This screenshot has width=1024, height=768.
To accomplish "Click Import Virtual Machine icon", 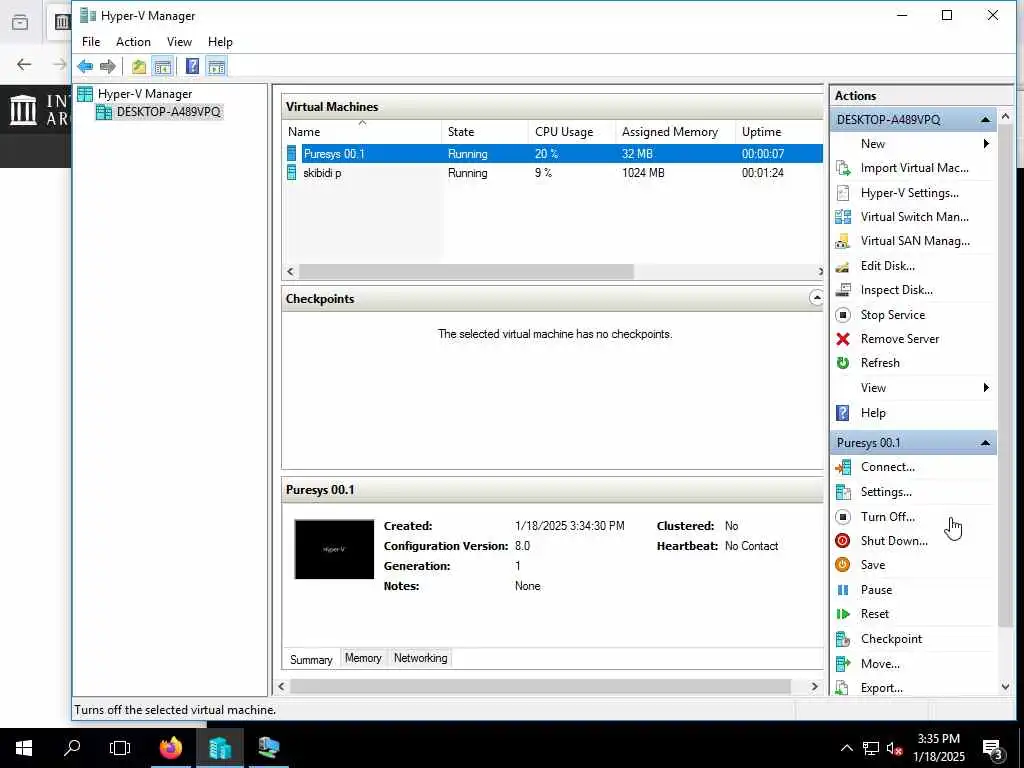I will (843, 168).
